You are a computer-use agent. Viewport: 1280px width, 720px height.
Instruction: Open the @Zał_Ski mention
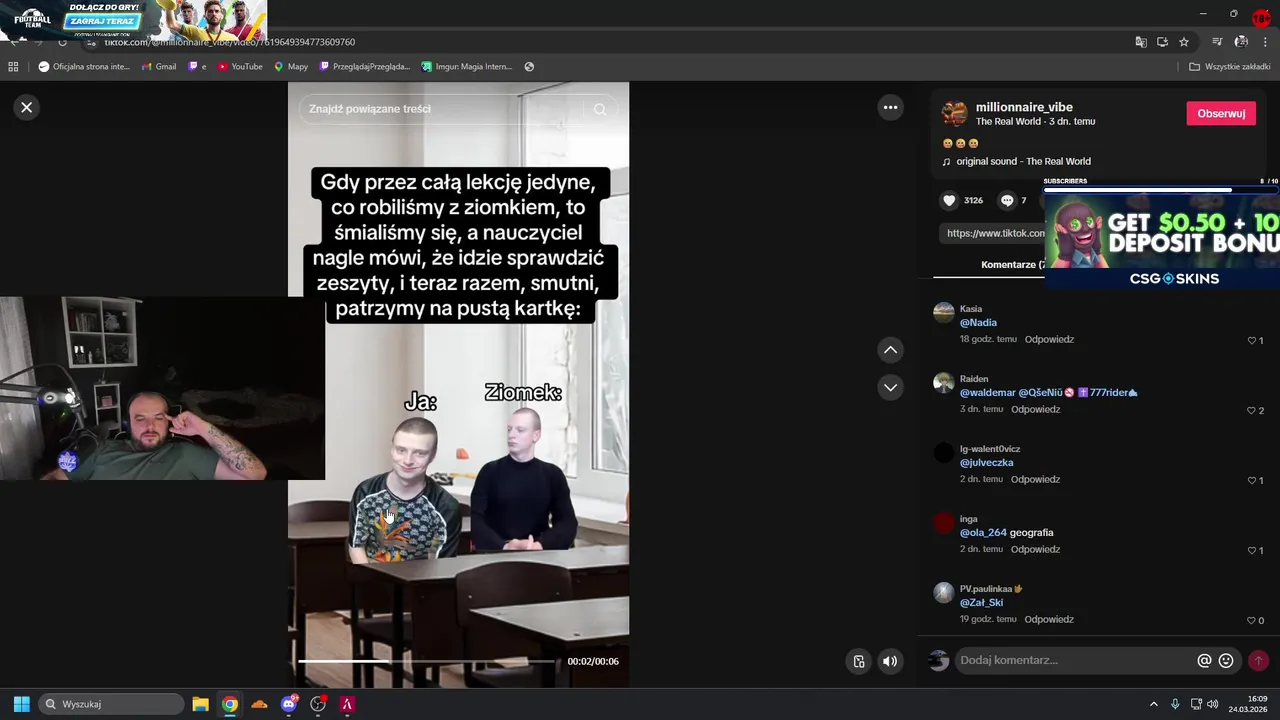click(981, 603)
